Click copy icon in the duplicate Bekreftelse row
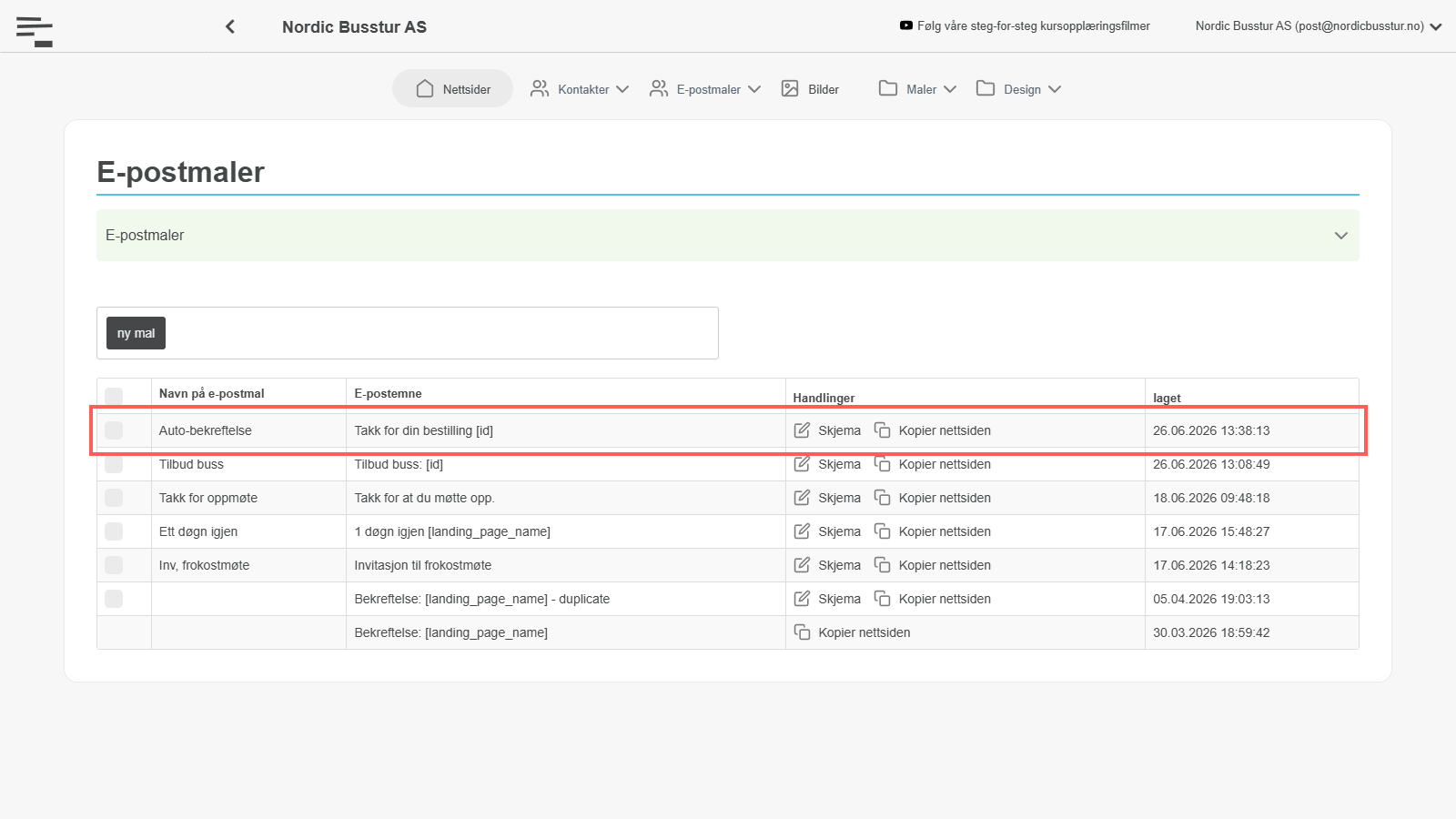 pyautogui.click(x=882, y=599)
